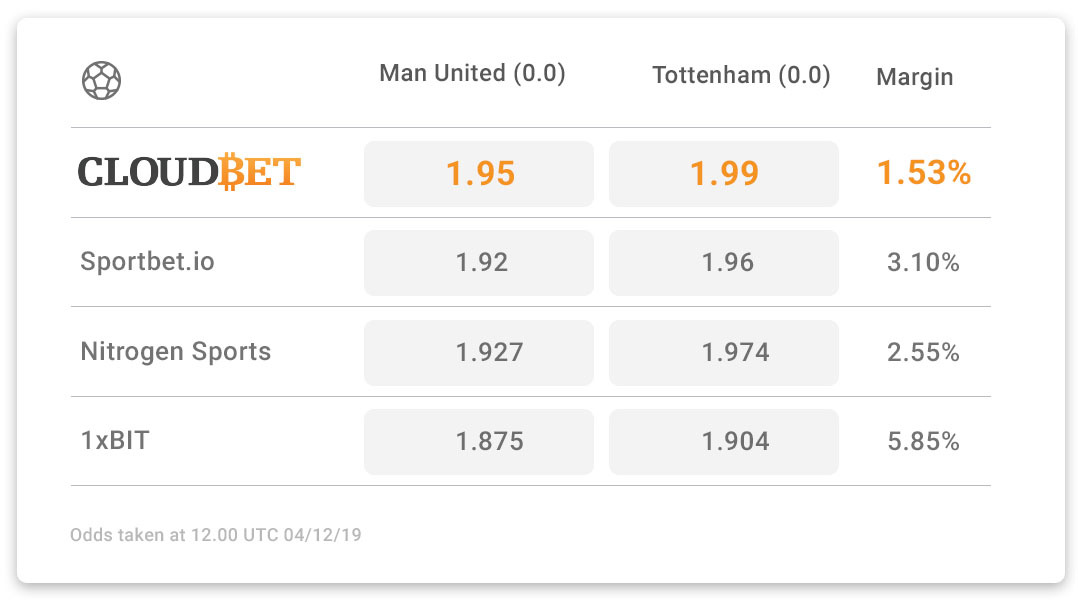Open the Sportbet.io bookmaker row label
This screenshot has height=600, width=1078.
(147, 262)
